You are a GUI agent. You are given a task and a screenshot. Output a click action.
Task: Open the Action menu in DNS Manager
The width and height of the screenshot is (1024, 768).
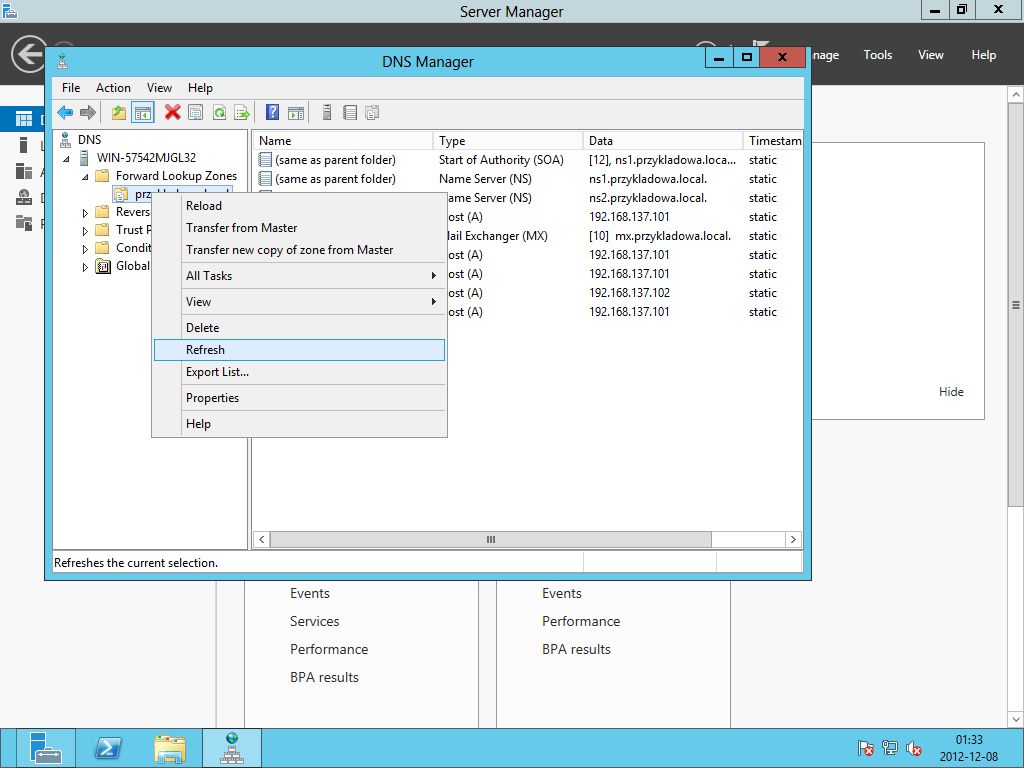[x=113, y=88]
